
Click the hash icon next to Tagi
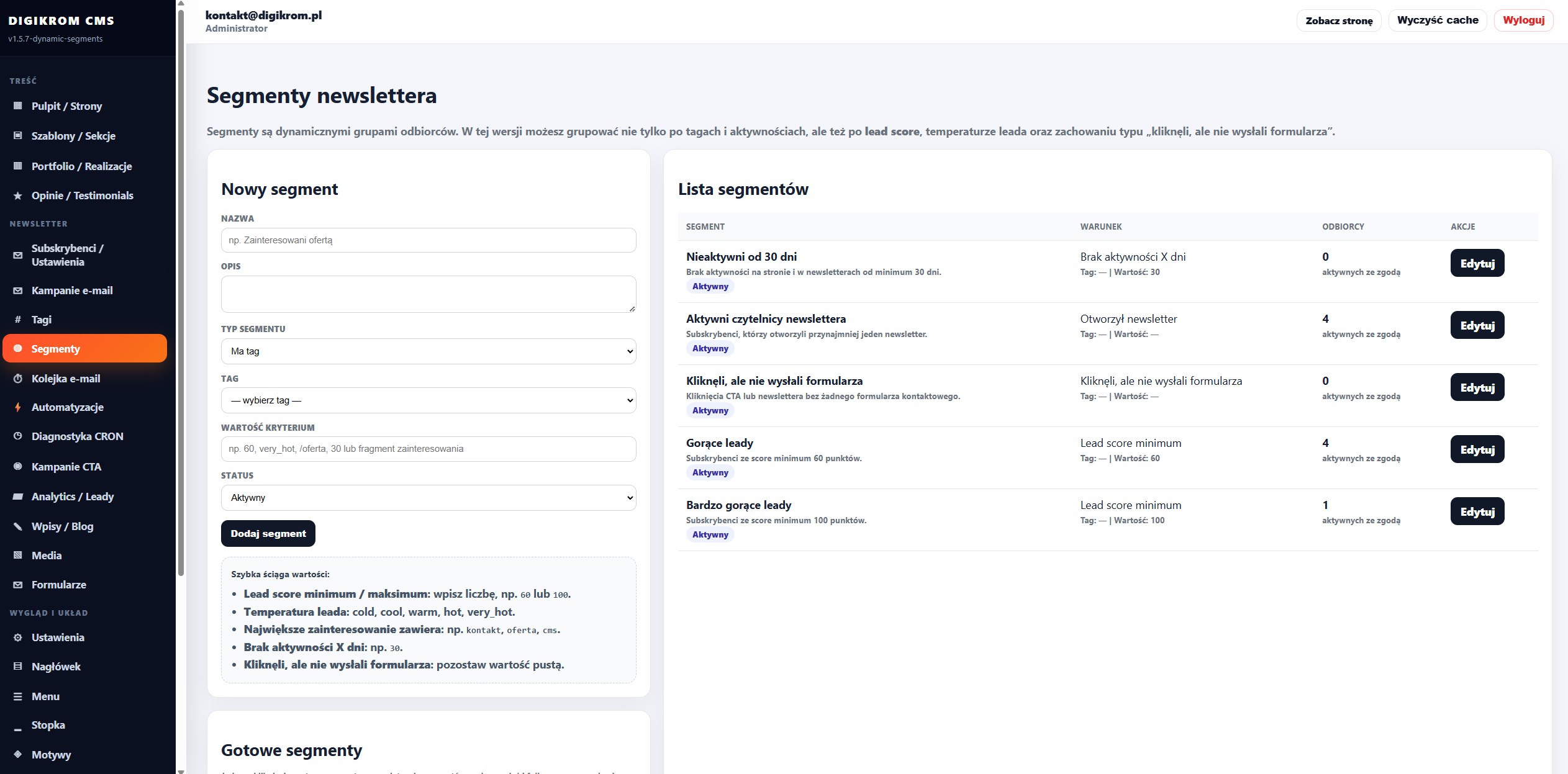click(18, 320)
